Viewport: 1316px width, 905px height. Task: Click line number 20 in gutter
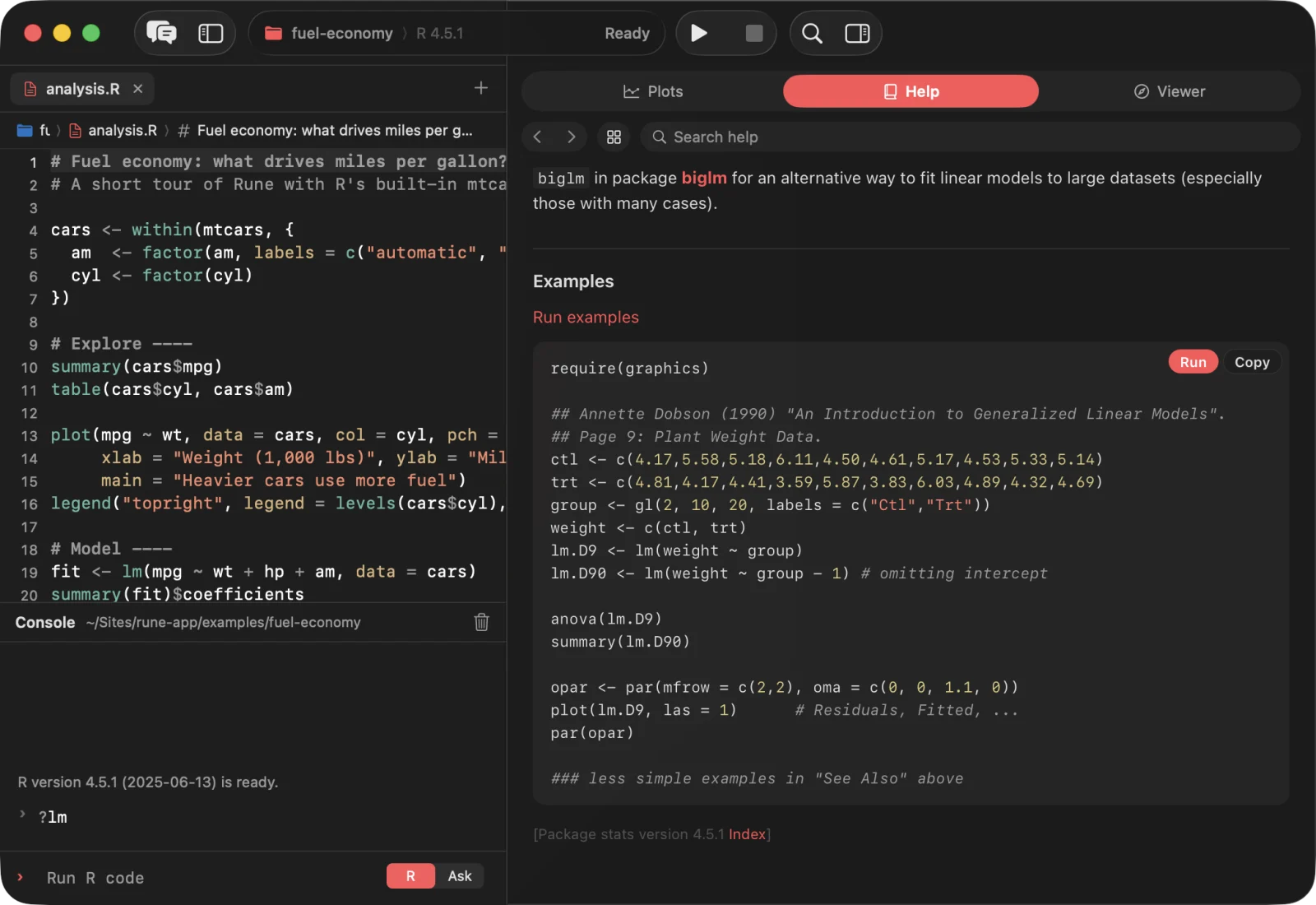[29, 595]
